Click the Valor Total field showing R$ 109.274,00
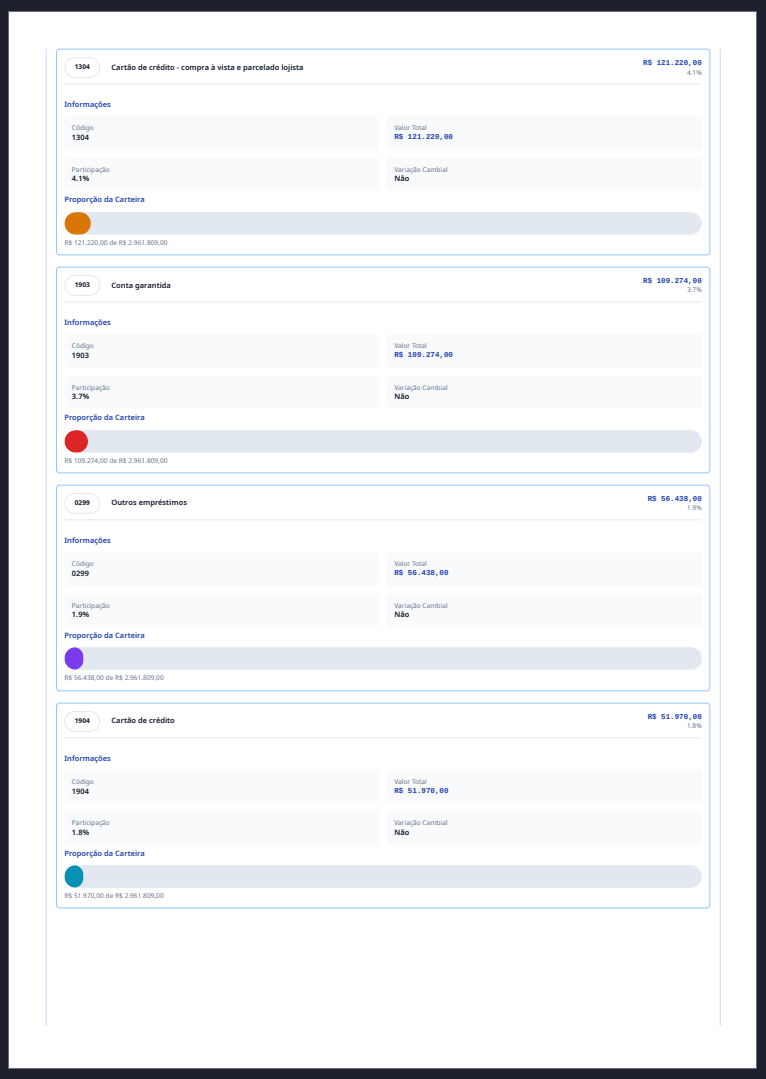 click(x=544, y=351)
